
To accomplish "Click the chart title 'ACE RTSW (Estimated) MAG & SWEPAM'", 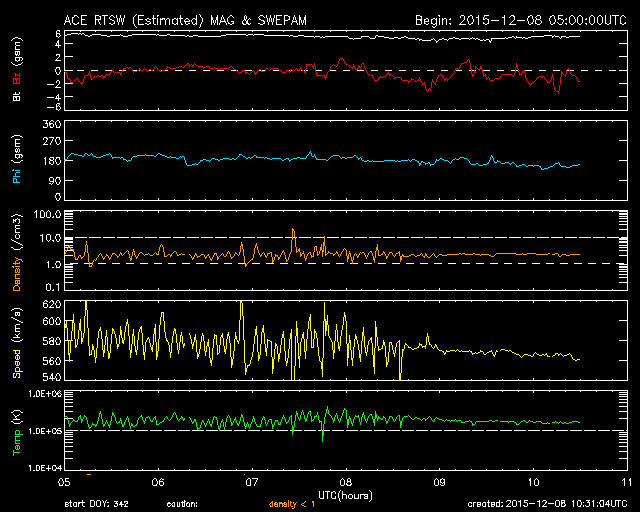I will 185,20.
